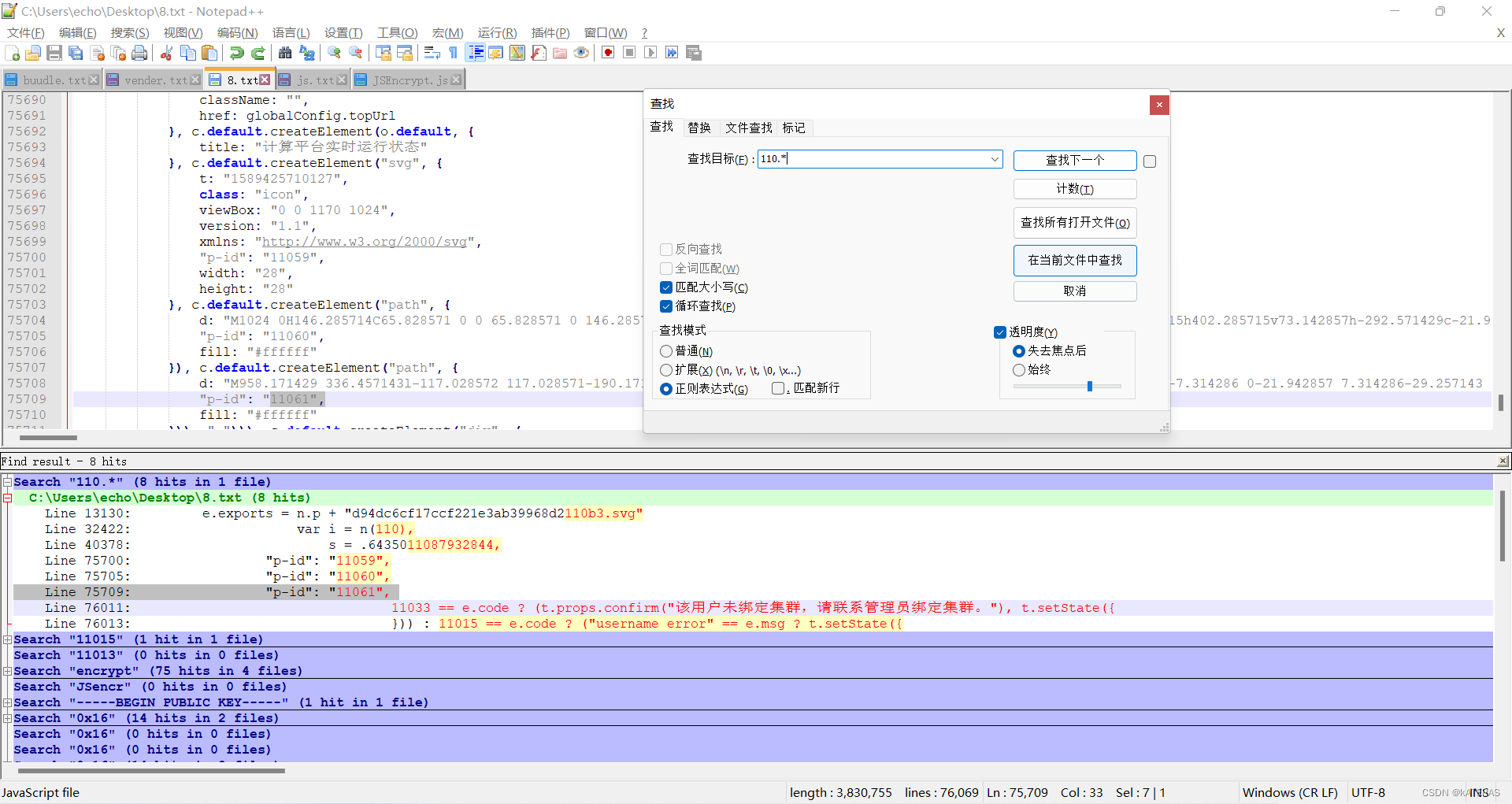Image resolution: width=1512 pixels, height=804 pixels.
Task: Save all open files
Action: (76, 53)
